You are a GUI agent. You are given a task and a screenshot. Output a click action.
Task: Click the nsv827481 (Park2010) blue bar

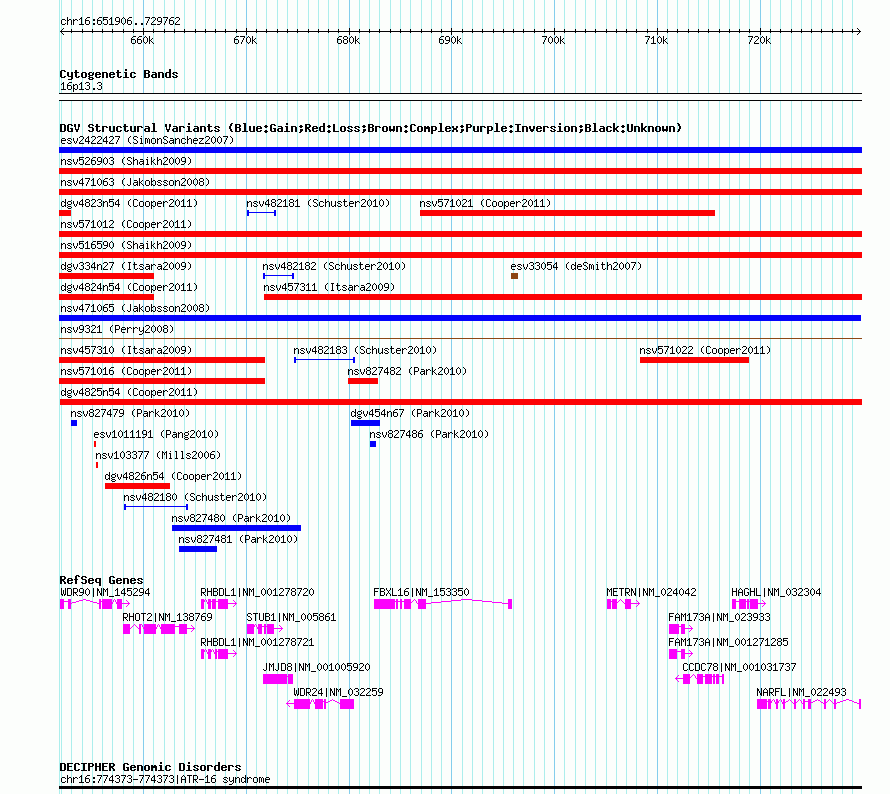(198, 549)
